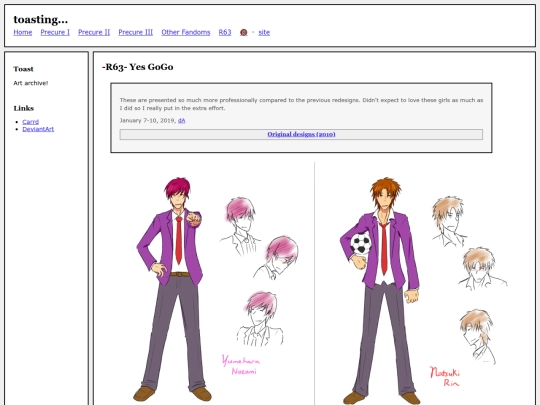Image resolution: width=540 pixels, height=405 pixels.
Task: Select the -R63- Yes GoGo heading
Action: [x=137, y=67]
